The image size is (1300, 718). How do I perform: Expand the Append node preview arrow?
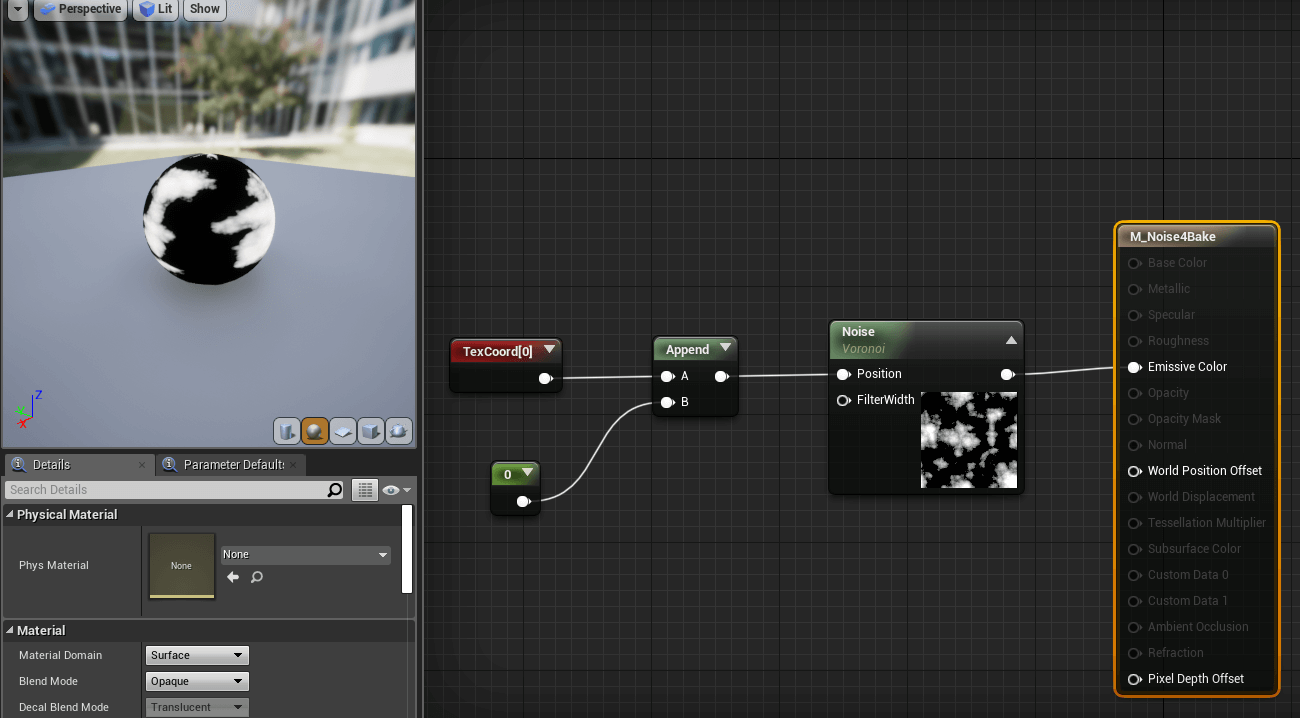coord(725,348)
